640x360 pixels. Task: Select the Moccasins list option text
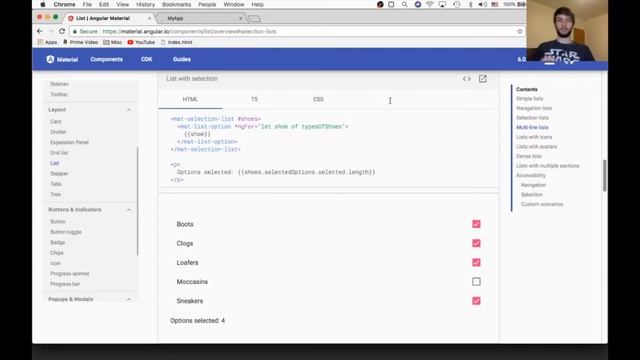[192, 282]
